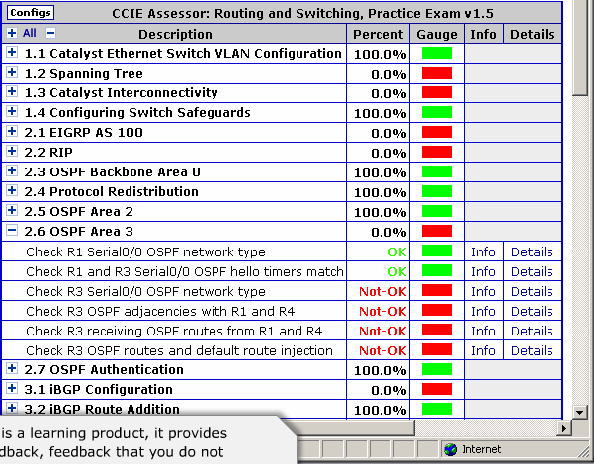
Task: Open Info for R1 Serial0/0 OSPF network type
Action: point(483,252)
